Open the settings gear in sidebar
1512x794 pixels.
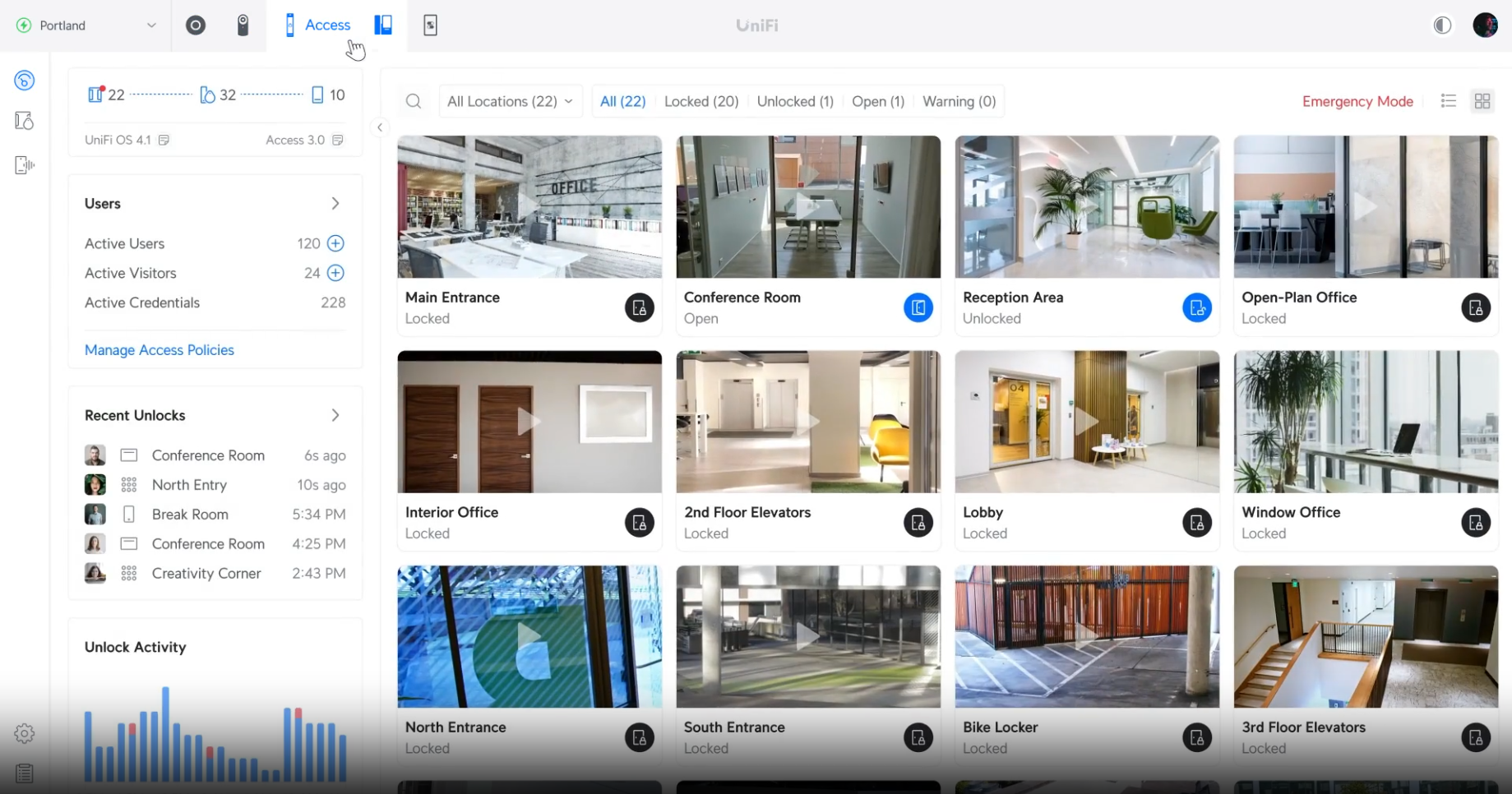click(x=25, y=733)
